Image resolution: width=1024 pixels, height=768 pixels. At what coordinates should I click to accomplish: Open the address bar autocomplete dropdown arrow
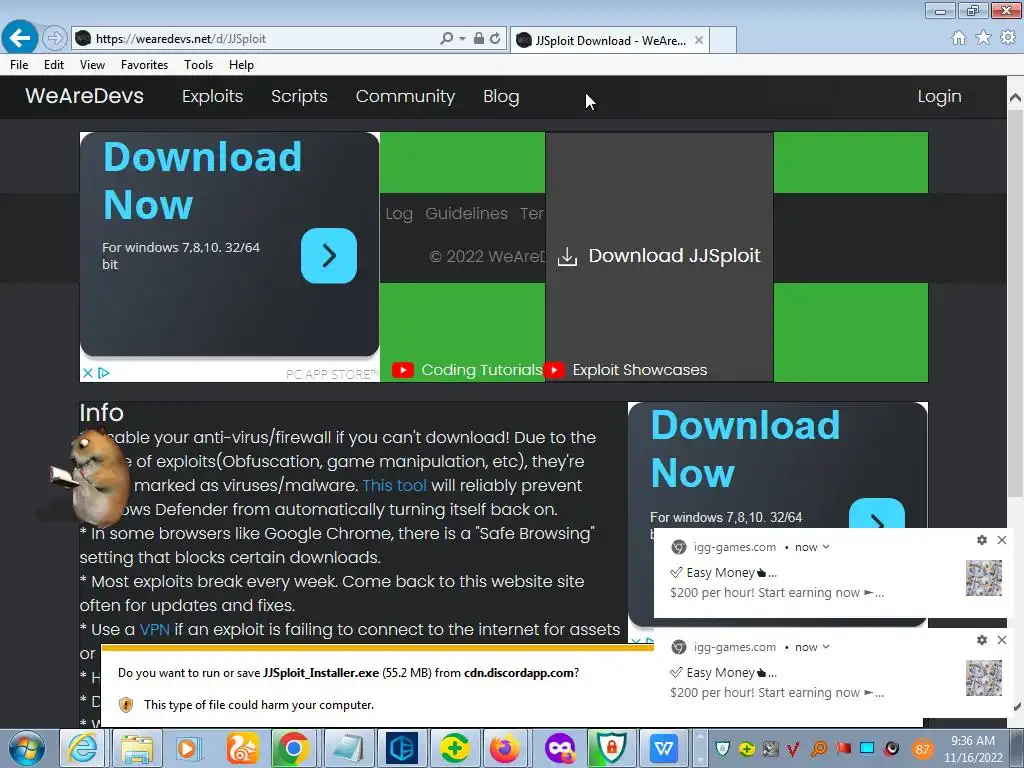pyautogui.click(x=462, y=39)
